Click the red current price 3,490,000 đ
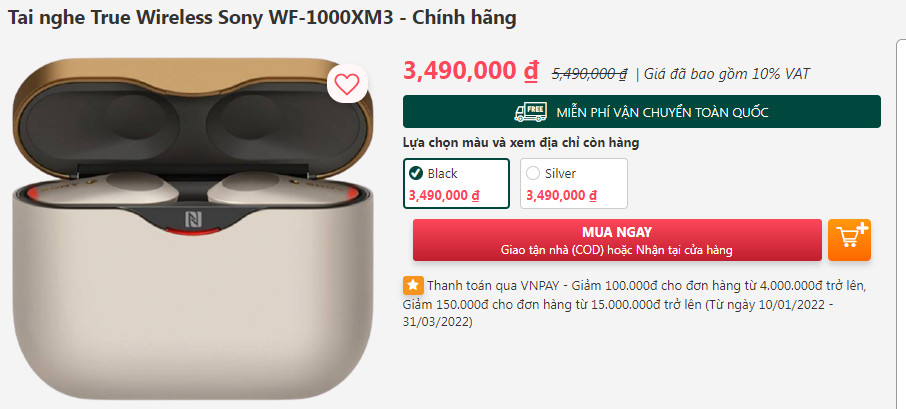This screenshot has height=409, width=906. pos(470,72)
